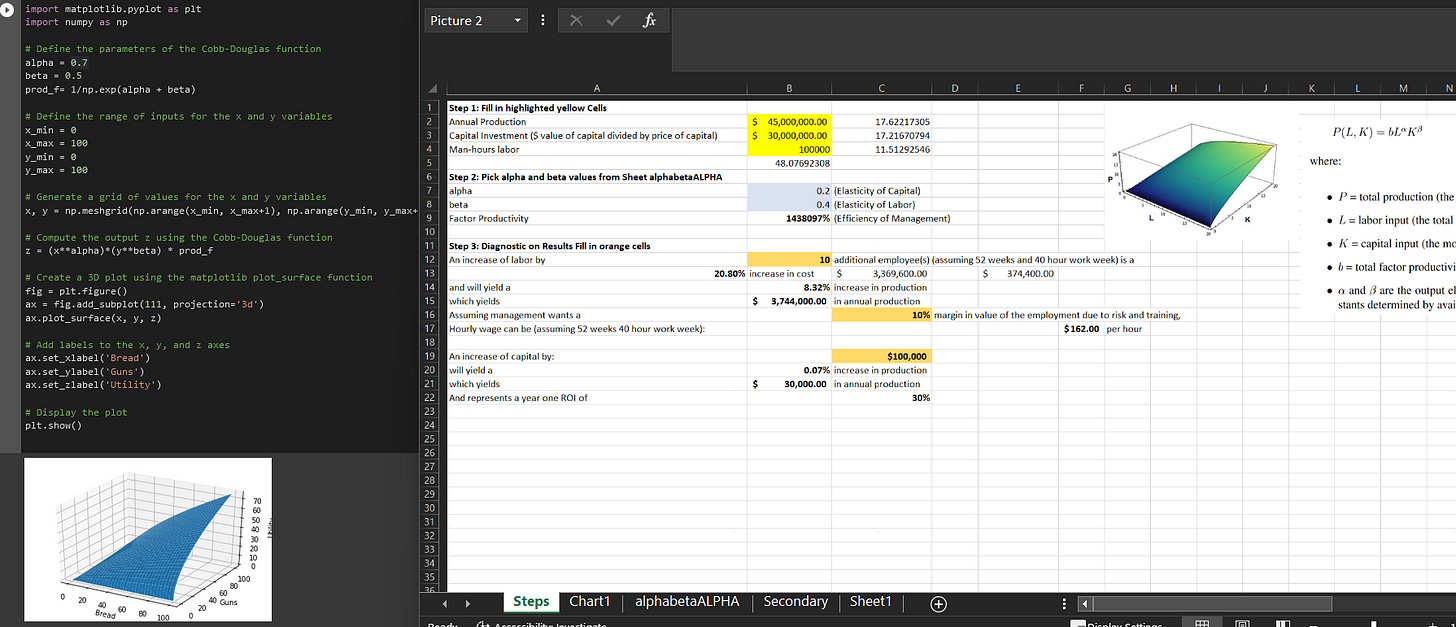Add a new sheet with plus icon

[x=938, y=603]
